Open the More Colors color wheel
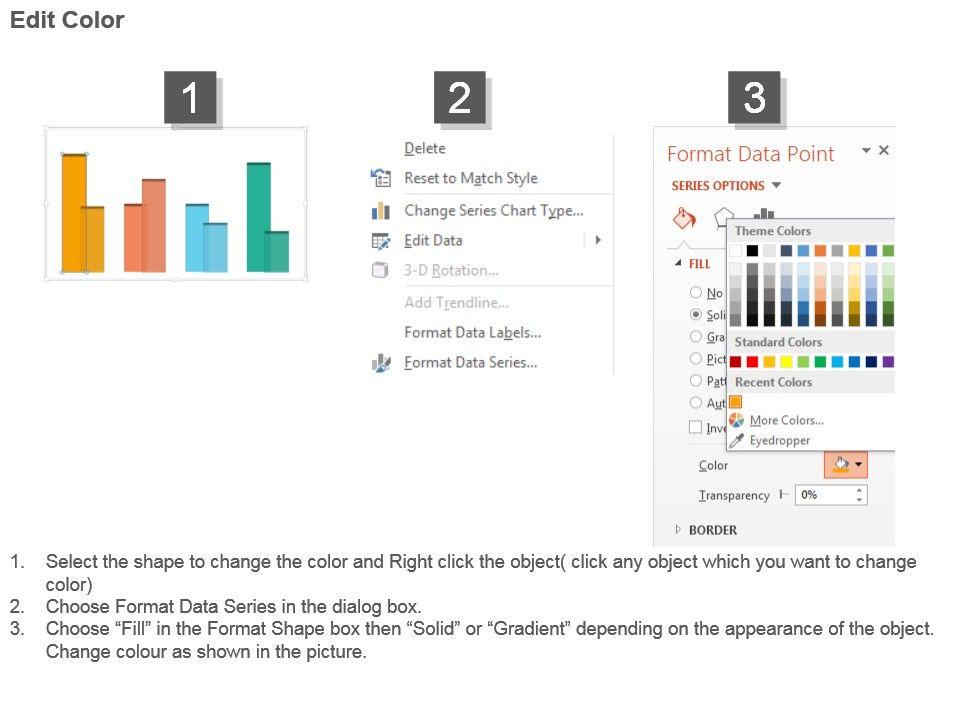 pyautogui.click(x=736, y=420)
